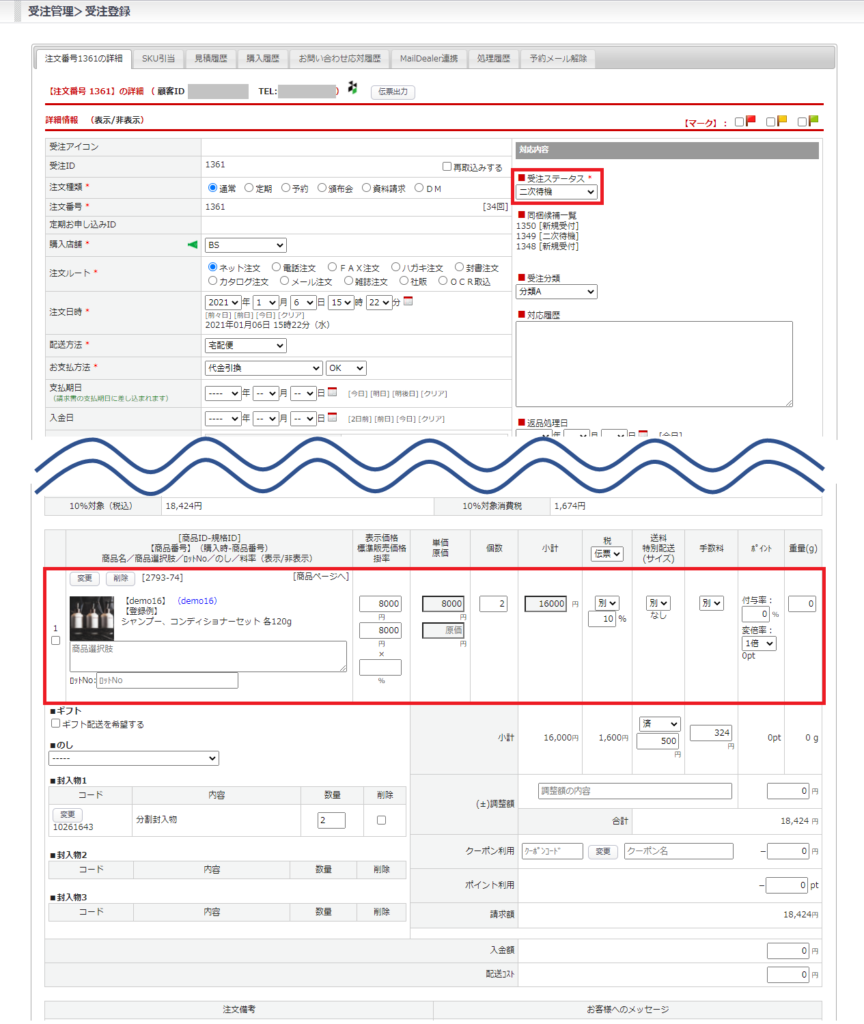Enable ギフト配送を希望する checkbox
The image size is (864, 1024).
click(x=56, y=723)
